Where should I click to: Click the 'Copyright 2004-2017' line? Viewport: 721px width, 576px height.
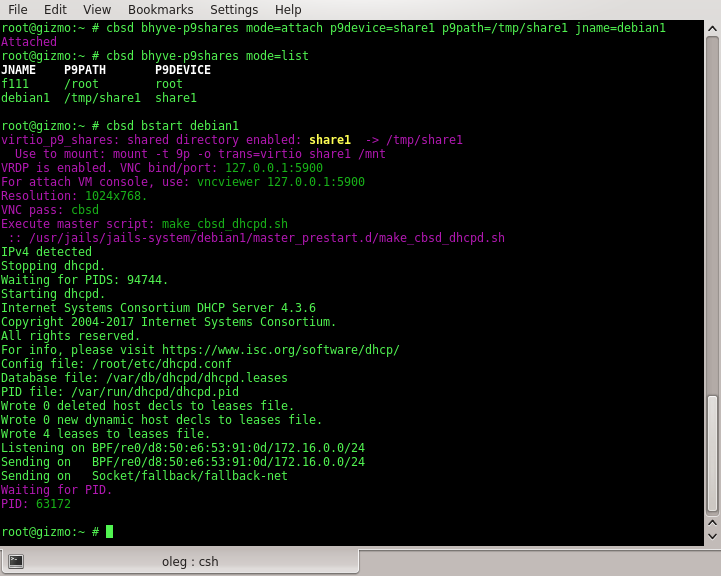pyautogui.click(x=169, y=322)
